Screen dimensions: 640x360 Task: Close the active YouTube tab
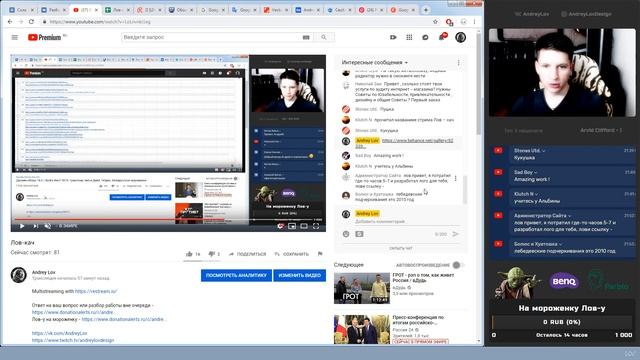tap(97, 10)
